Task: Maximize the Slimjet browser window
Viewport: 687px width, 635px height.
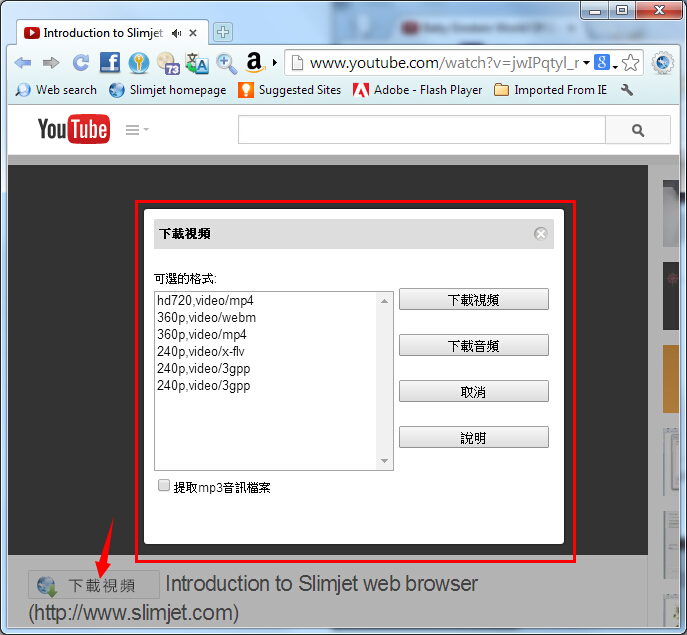Action: coord(622,11)
